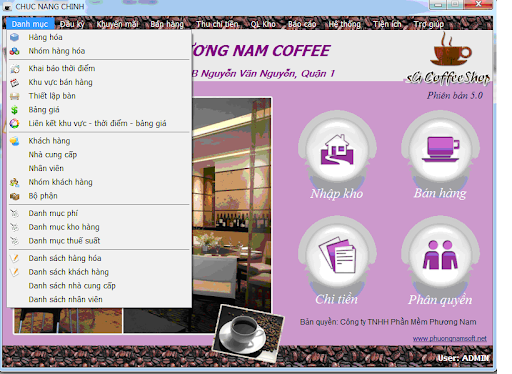512x374 pixels.
Task: Open the Hệ thống menu
Action: click(x=344, y=24)
